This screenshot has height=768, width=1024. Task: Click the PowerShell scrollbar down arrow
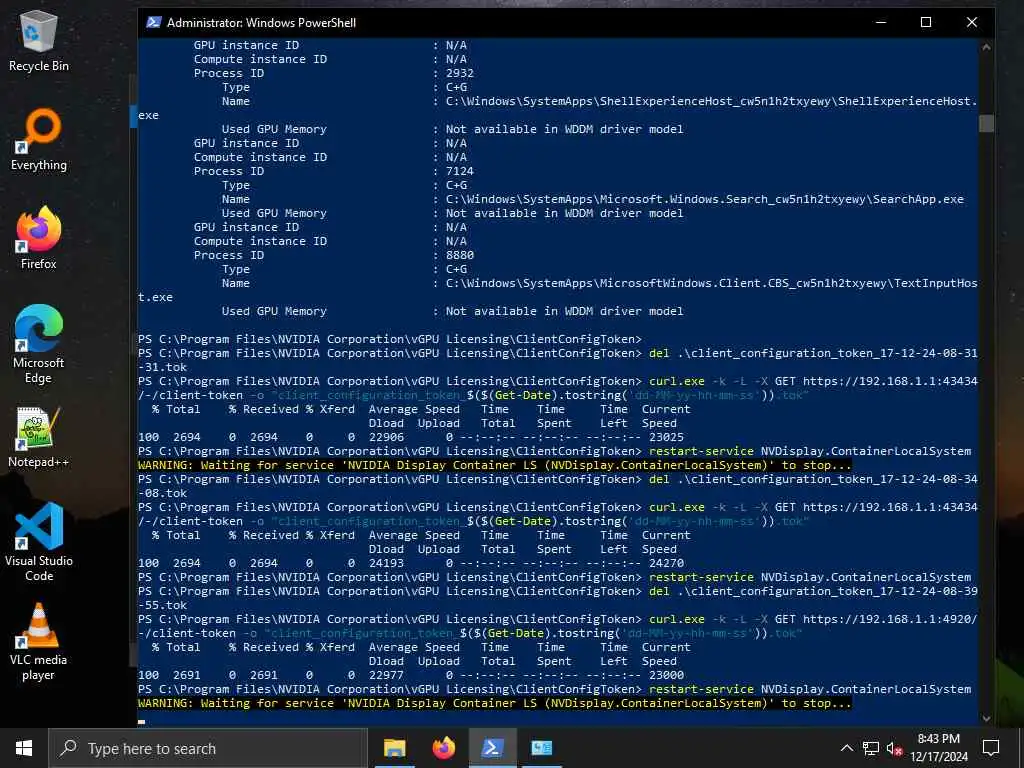pyautogui.click(x=986, y=718)
